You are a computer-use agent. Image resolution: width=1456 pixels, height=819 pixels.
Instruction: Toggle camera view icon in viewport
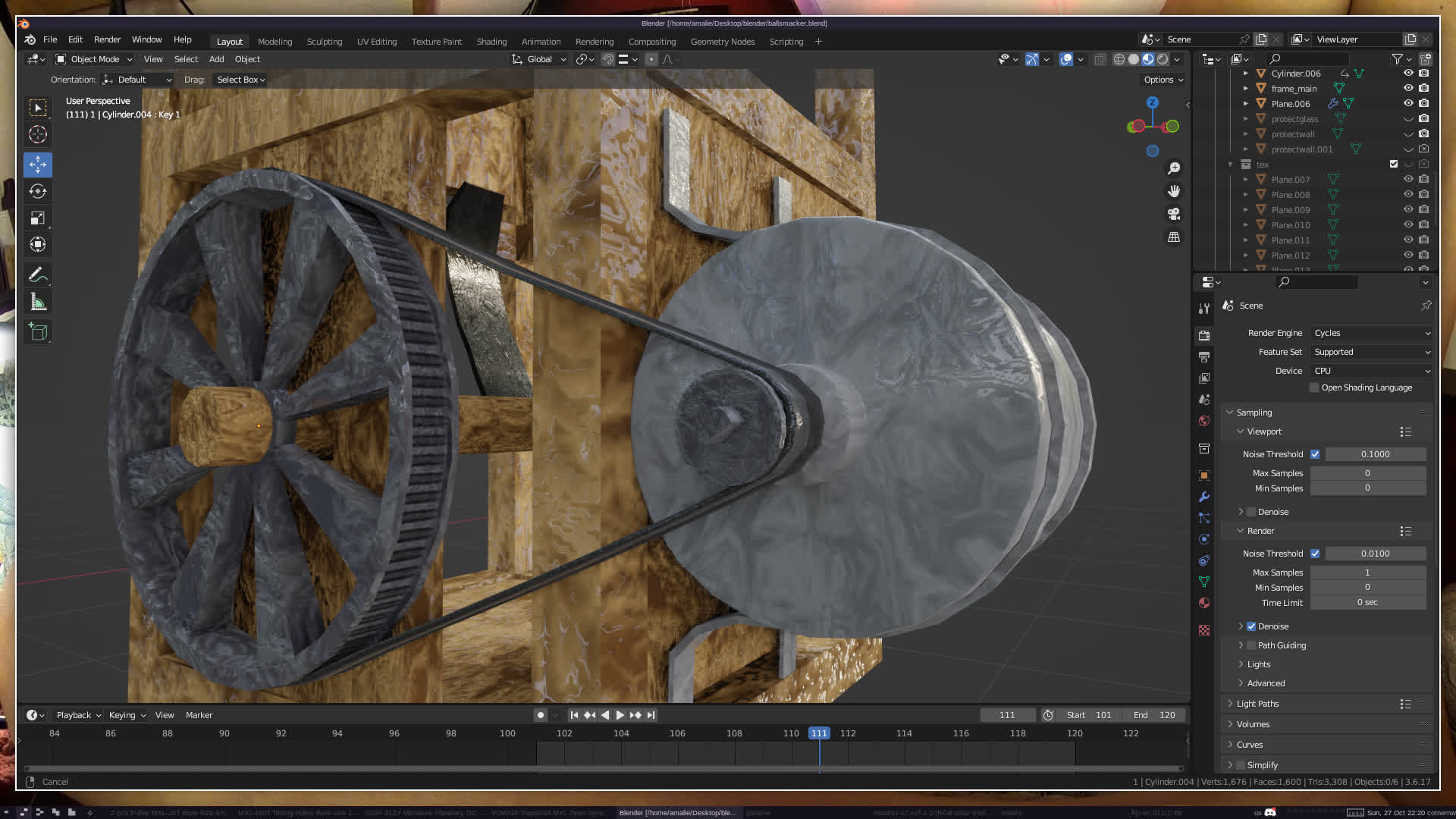click(1174, 214)
